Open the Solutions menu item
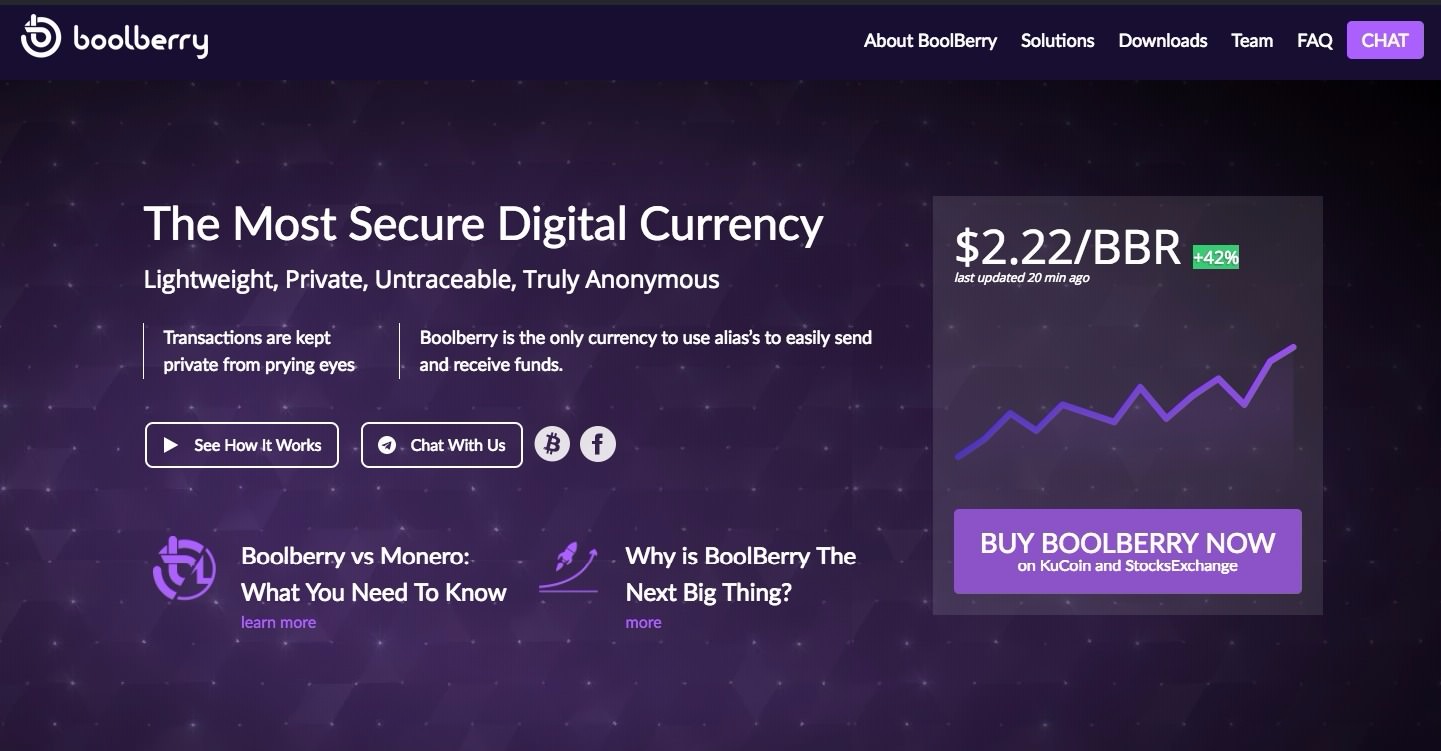The width and height of the screenshot is (1441, 751). tap(1057, 41)
